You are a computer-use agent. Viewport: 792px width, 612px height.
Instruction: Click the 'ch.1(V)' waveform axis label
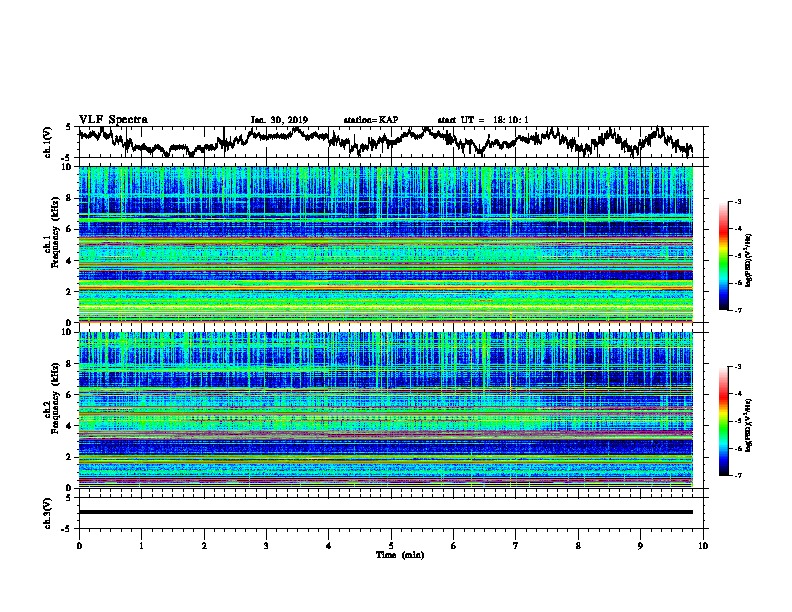pos(48,142)
